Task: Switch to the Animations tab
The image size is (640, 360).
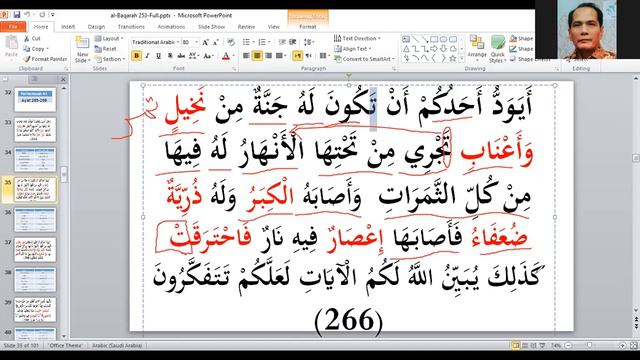Action: pos(171,27)
